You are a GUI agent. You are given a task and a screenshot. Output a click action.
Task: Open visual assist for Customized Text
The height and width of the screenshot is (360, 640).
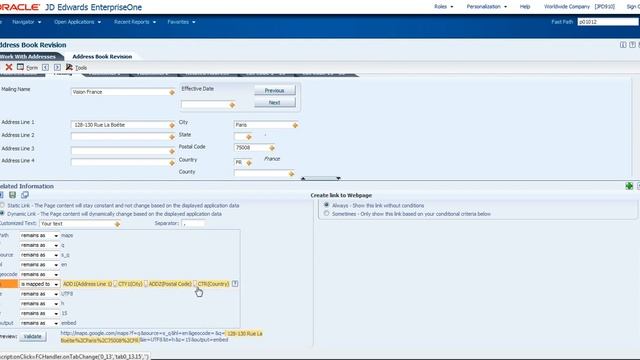pos(117,224)
